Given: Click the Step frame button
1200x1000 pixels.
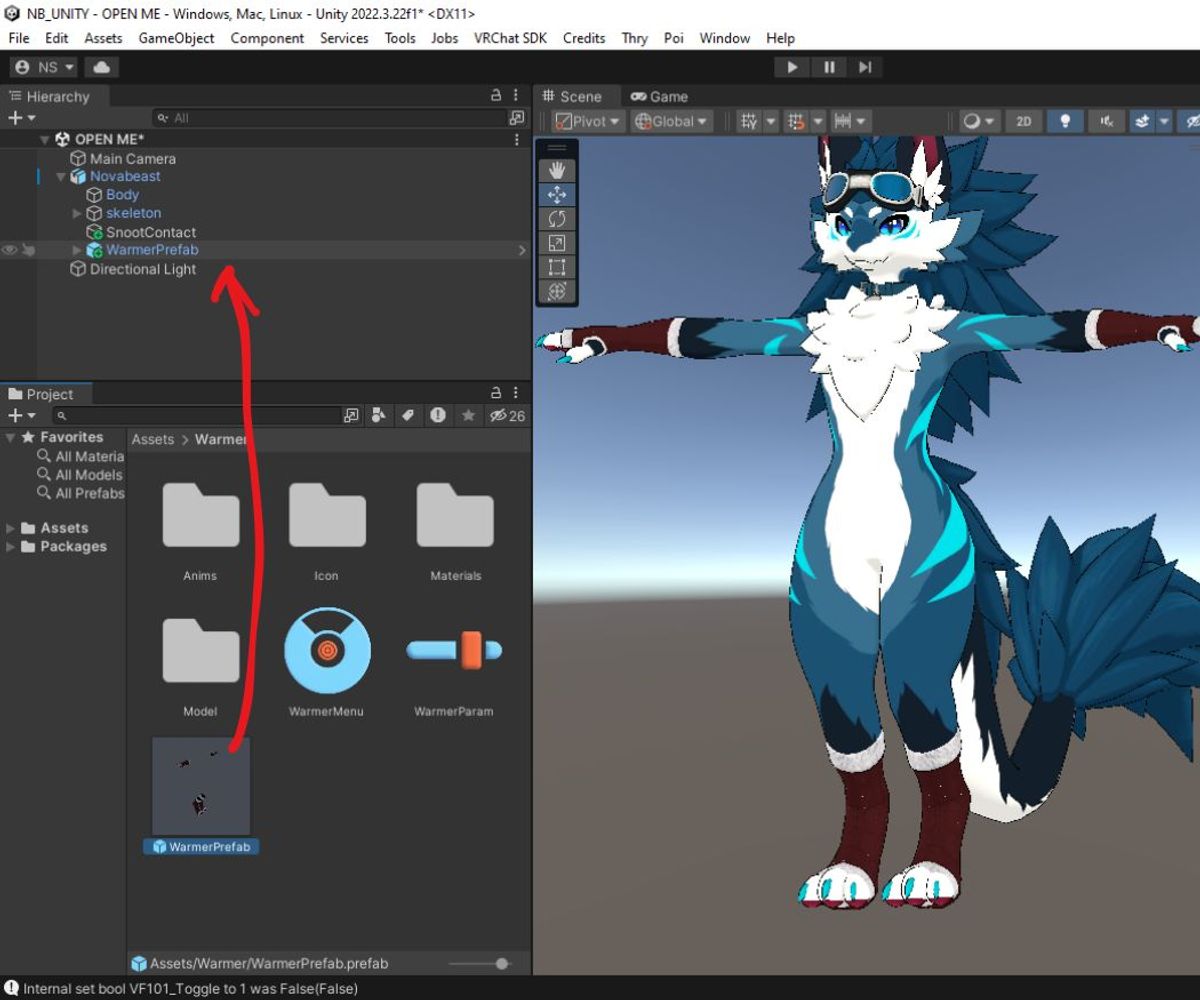Looking at the screenshot, I should pos(865,67).
